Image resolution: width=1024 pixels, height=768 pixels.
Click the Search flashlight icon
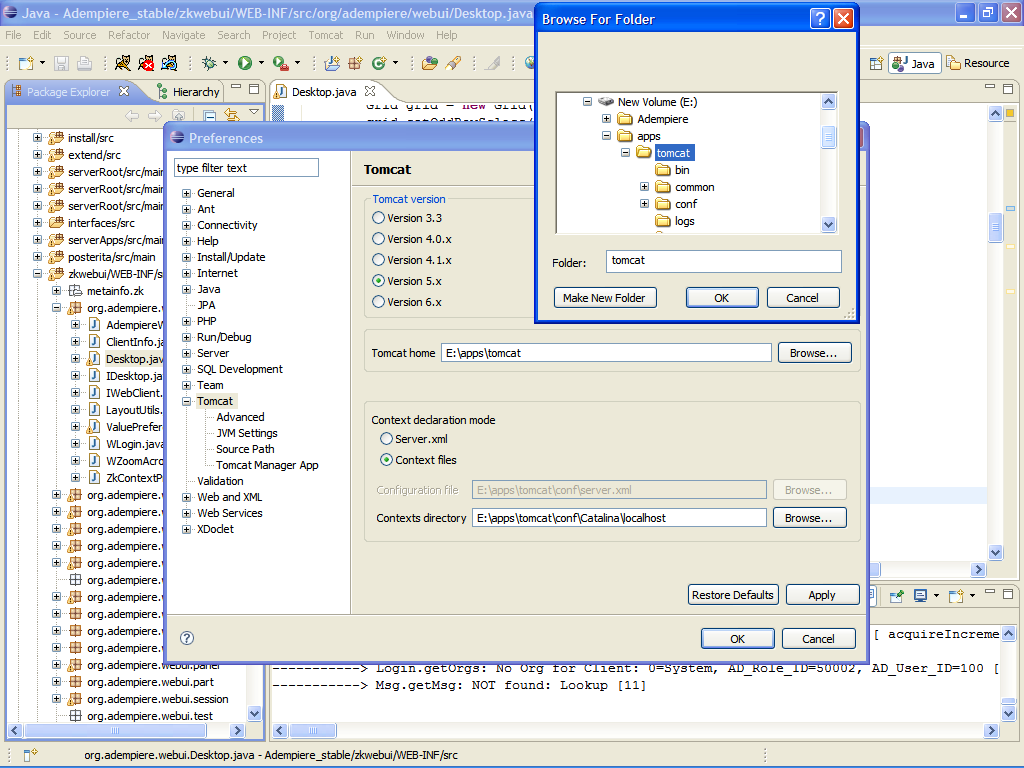453,63
